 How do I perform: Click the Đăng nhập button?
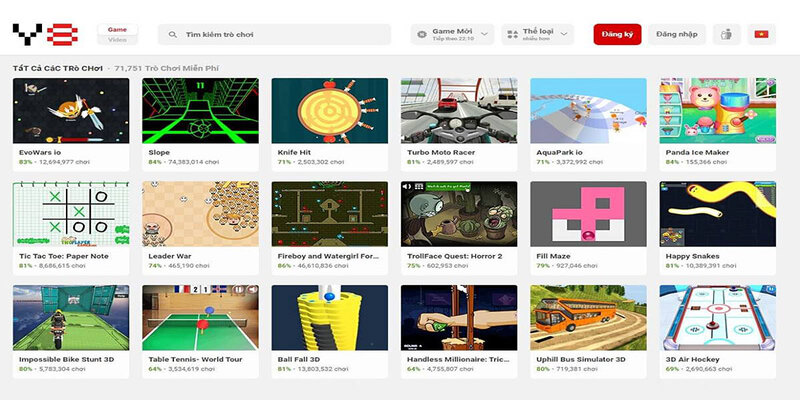point(676,35)
